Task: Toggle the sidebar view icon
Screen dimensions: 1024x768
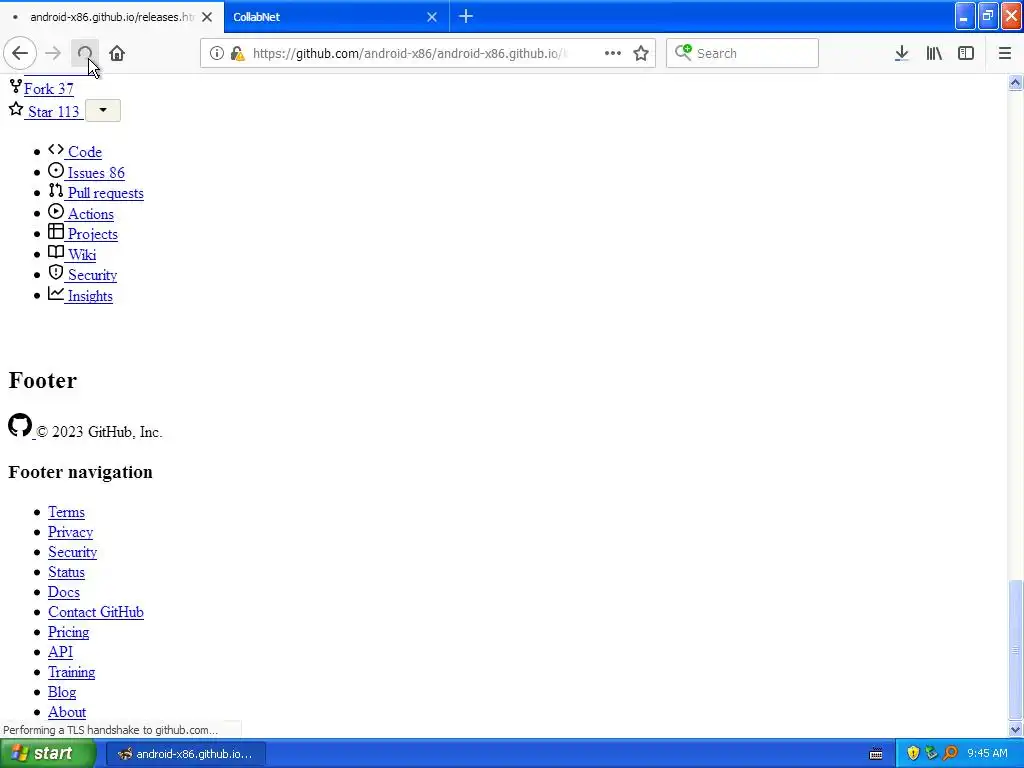Action: tap(966, 53)
